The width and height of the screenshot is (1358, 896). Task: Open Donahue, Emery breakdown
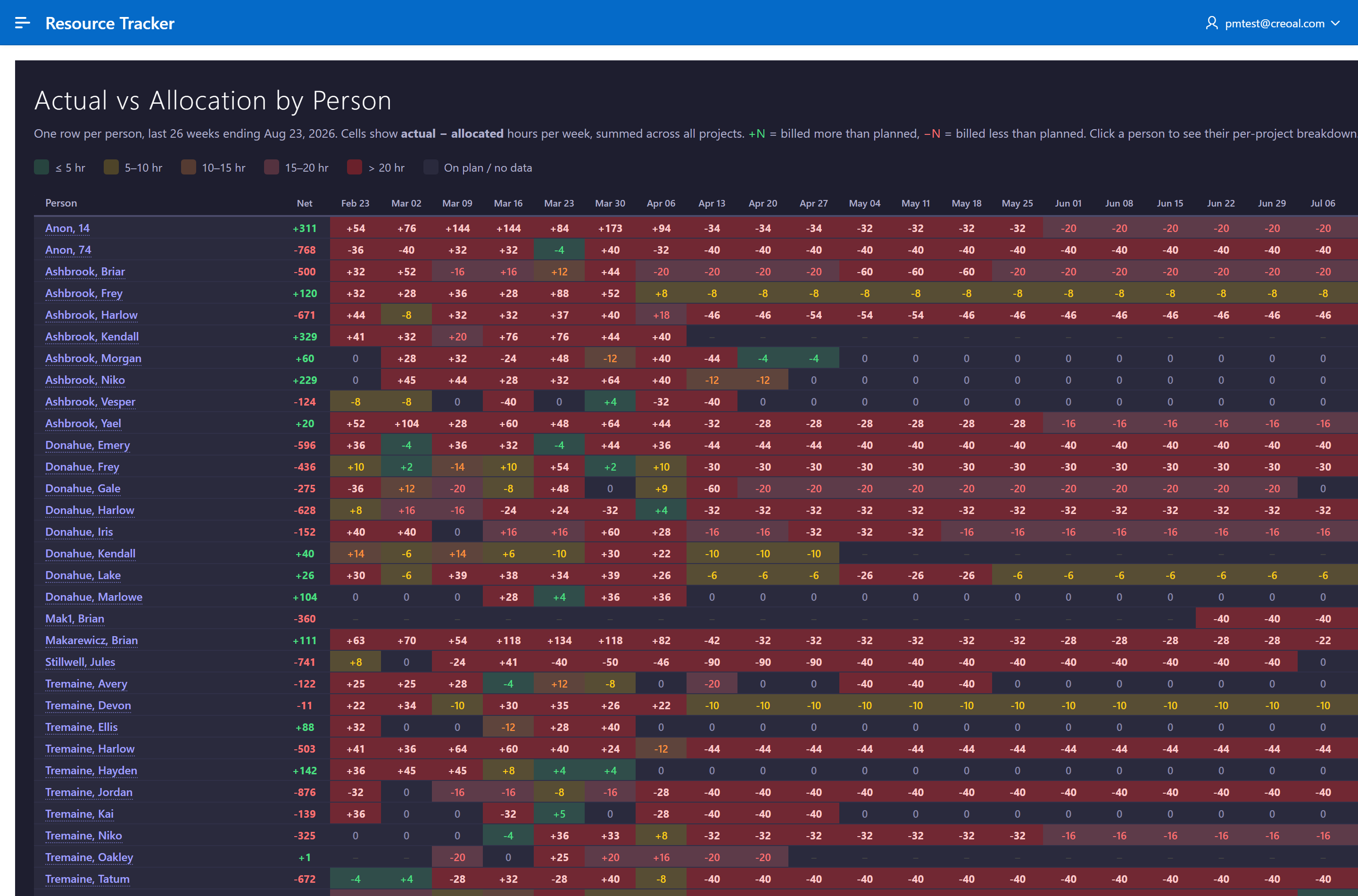coord(87,445)
